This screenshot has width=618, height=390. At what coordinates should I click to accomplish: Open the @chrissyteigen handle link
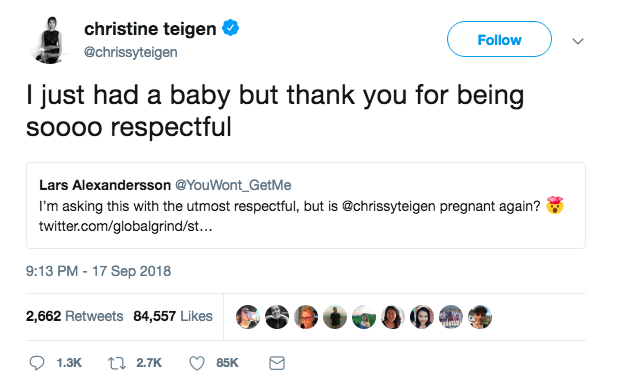pyautogui.click(x=130, y=52)
